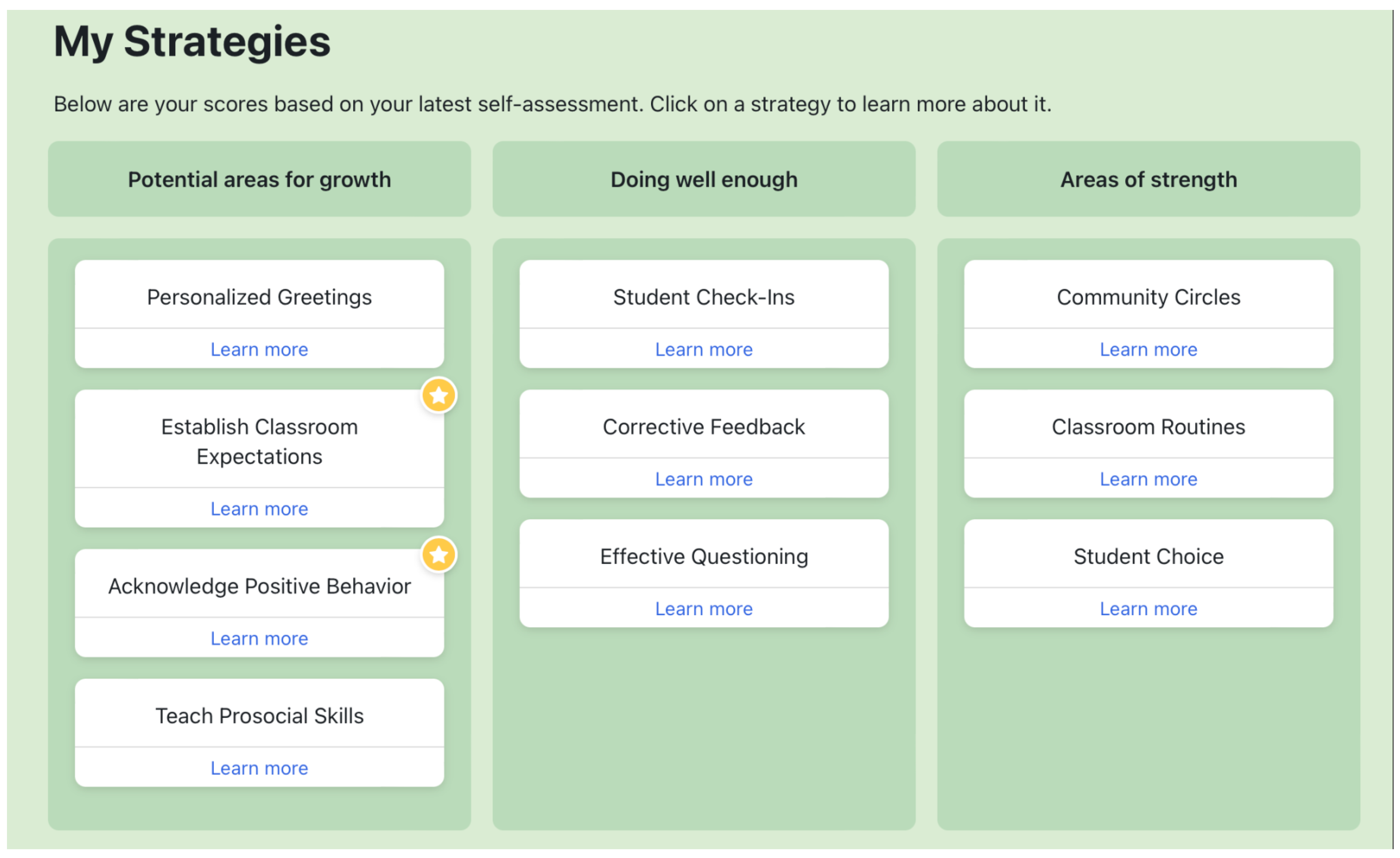The width and height of the screenshot is (1400, 858).
Task: Select the Teach Prosocial Skills card title
Action: pyautogui.click(x=259, y=715)
